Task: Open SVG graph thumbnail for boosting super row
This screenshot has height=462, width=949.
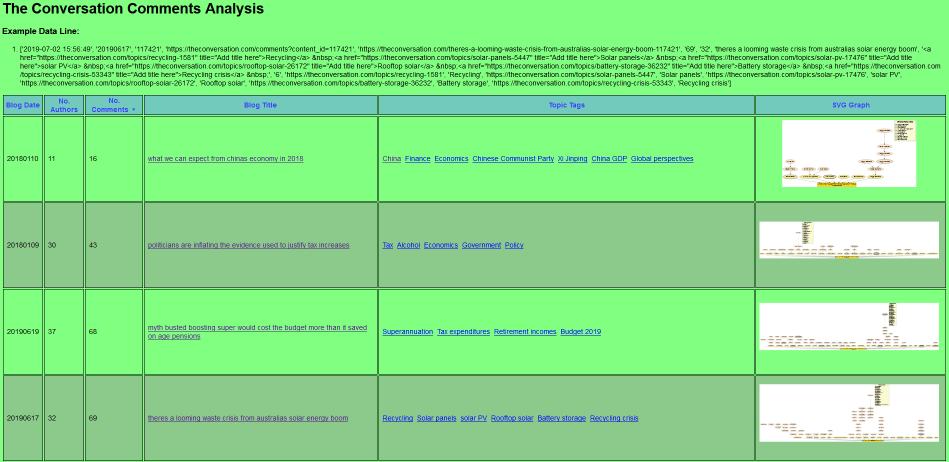Action: coord(849,326)
